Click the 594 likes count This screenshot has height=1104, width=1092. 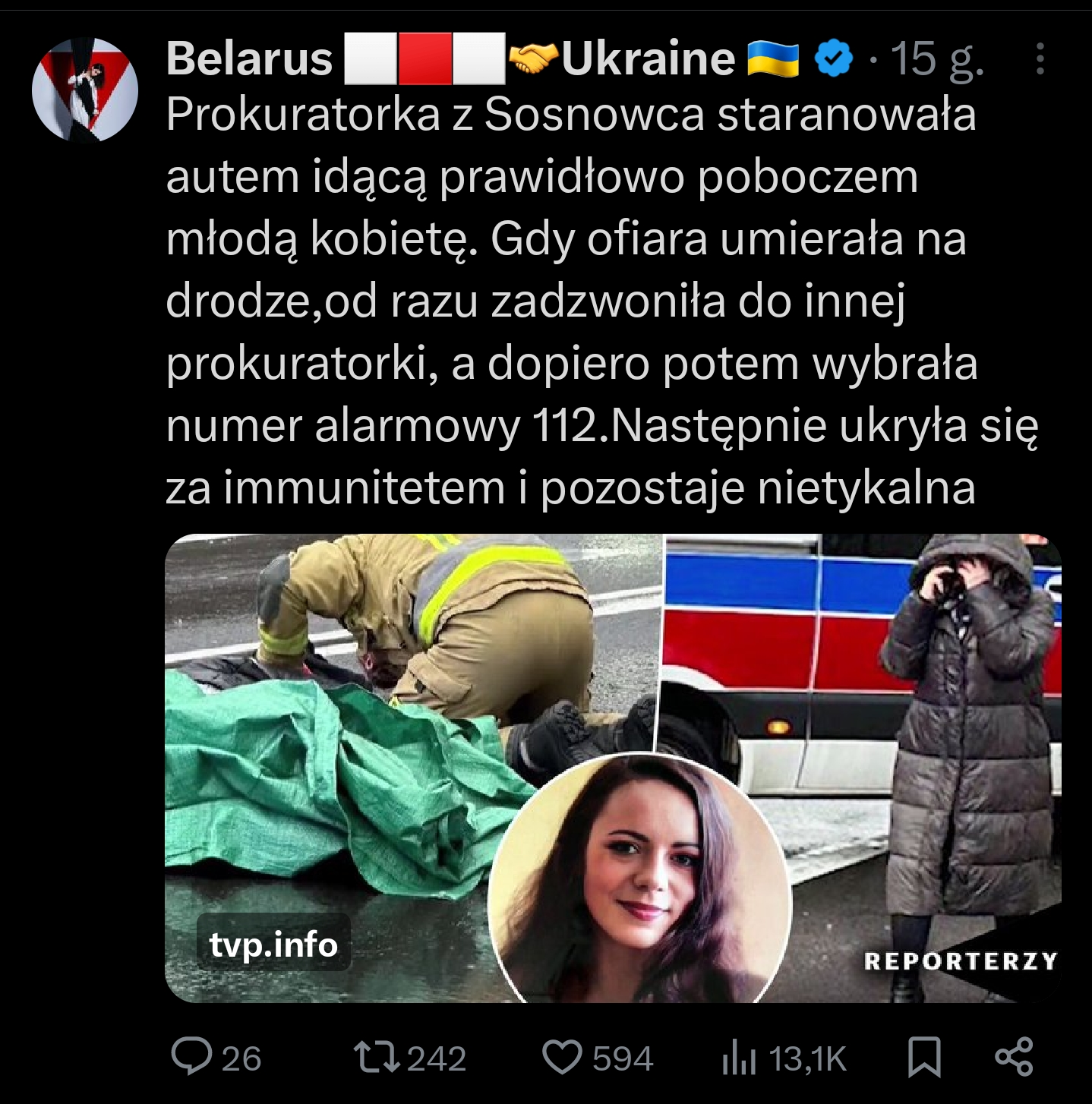(x=623, y=1058)
